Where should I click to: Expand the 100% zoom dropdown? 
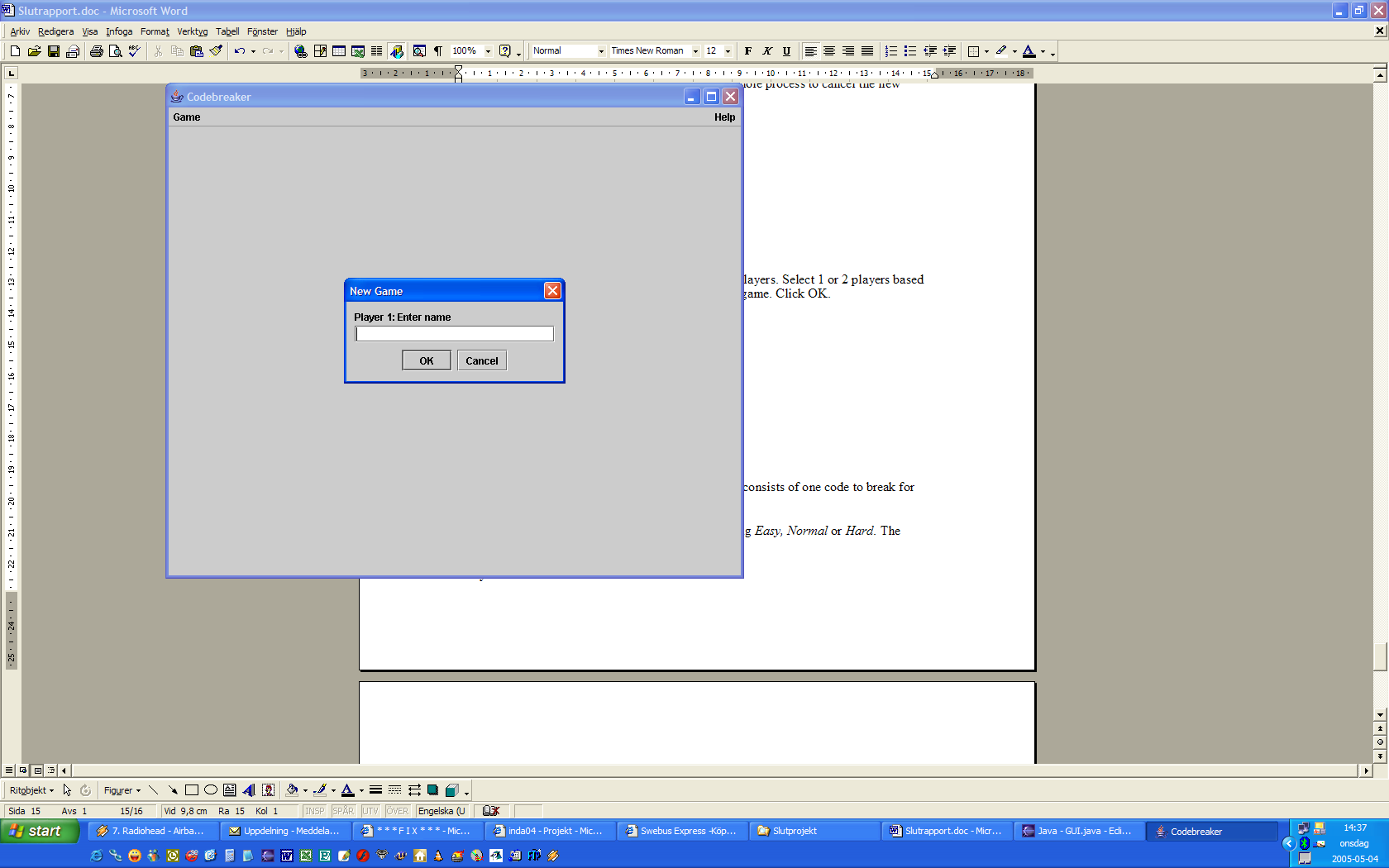(x=488, y=51)
